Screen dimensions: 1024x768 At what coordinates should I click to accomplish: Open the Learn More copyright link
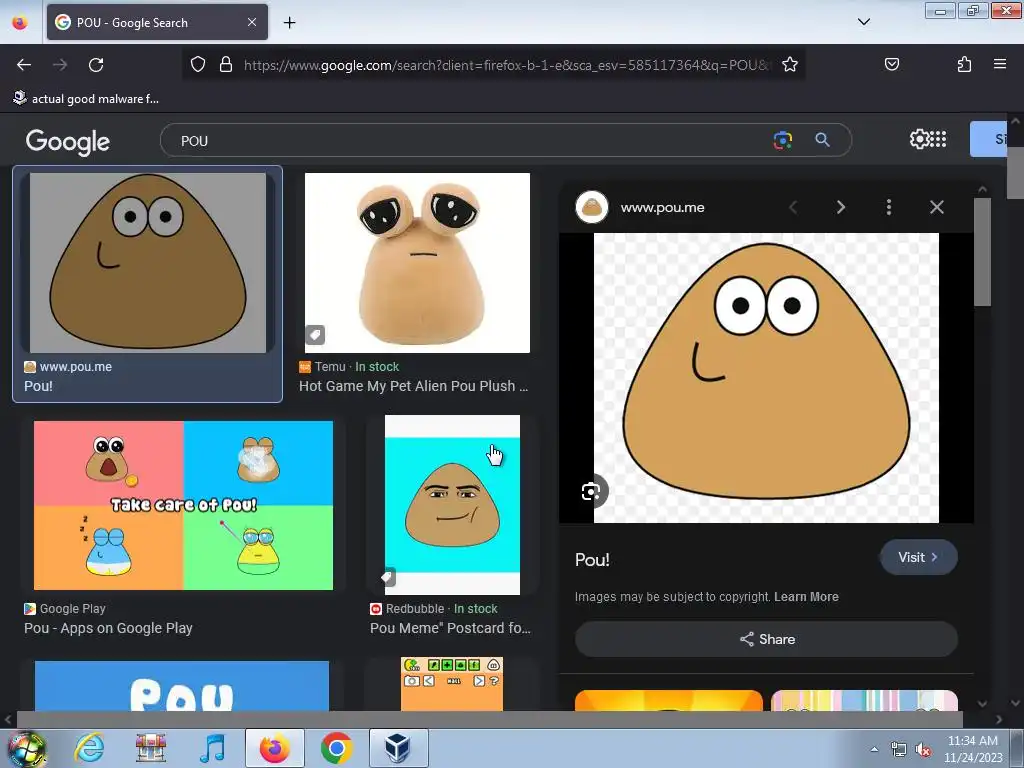click(x=806, y=597)
